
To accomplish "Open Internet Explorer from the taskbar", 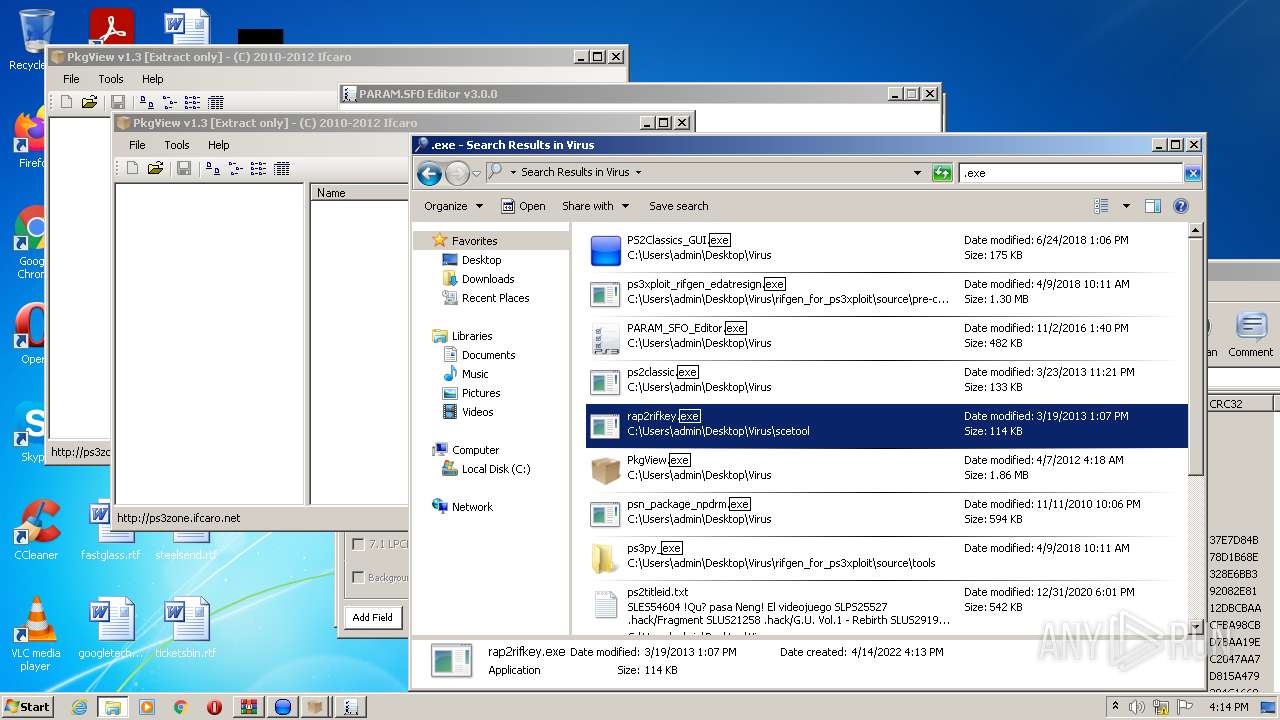I will [x=79, y=707].
